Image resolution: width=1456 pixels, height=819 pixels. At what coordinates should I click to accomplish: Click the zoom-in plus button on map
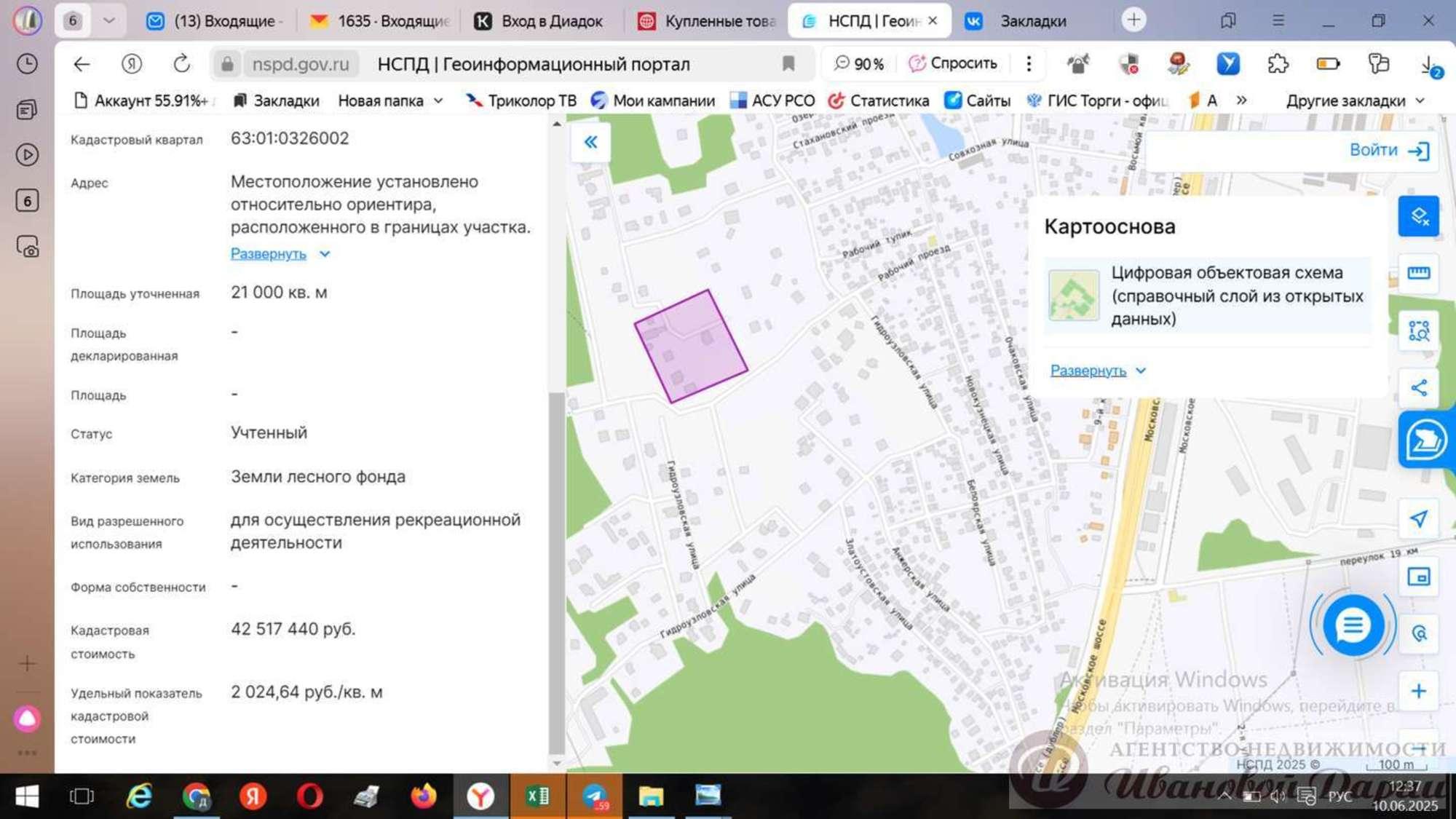pos(1418,691)
